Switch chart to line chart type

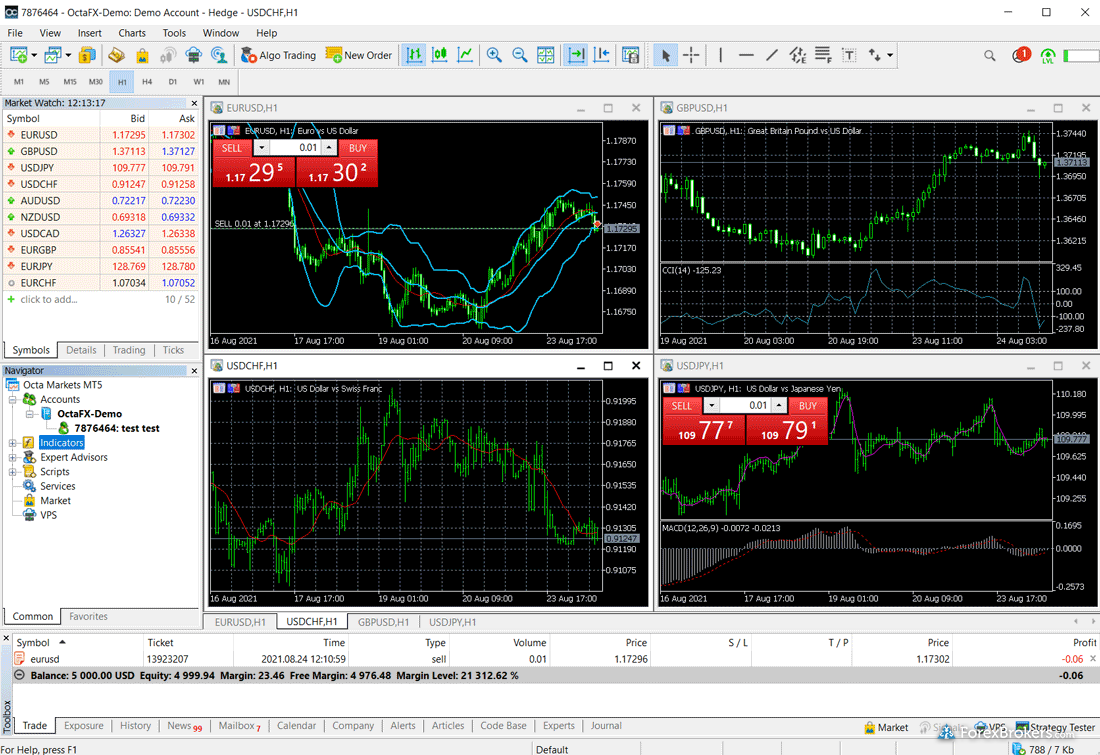465,55
